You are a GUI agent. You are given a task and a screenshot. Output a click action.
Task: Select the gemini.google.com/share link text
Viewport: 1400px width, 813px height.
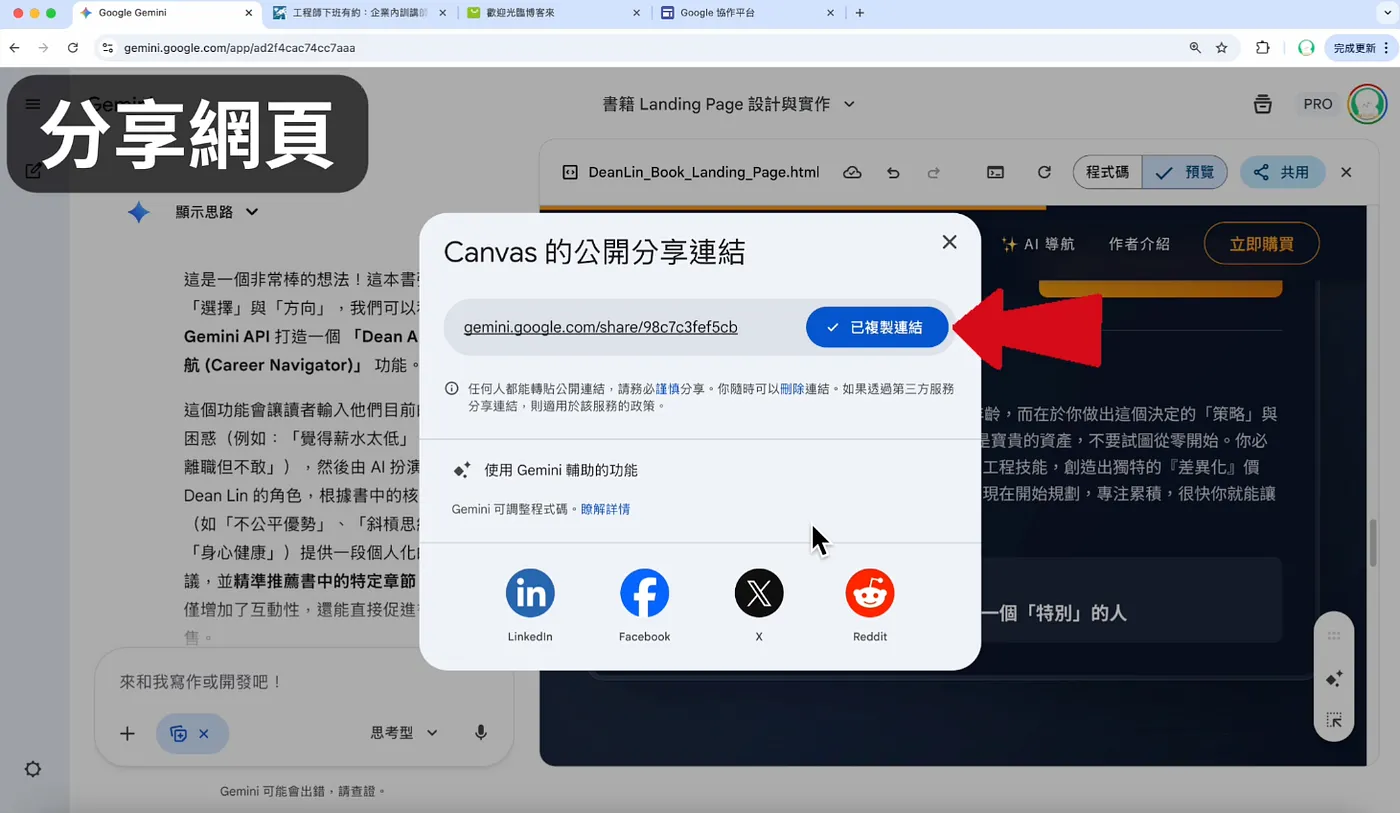click(601, 327)
